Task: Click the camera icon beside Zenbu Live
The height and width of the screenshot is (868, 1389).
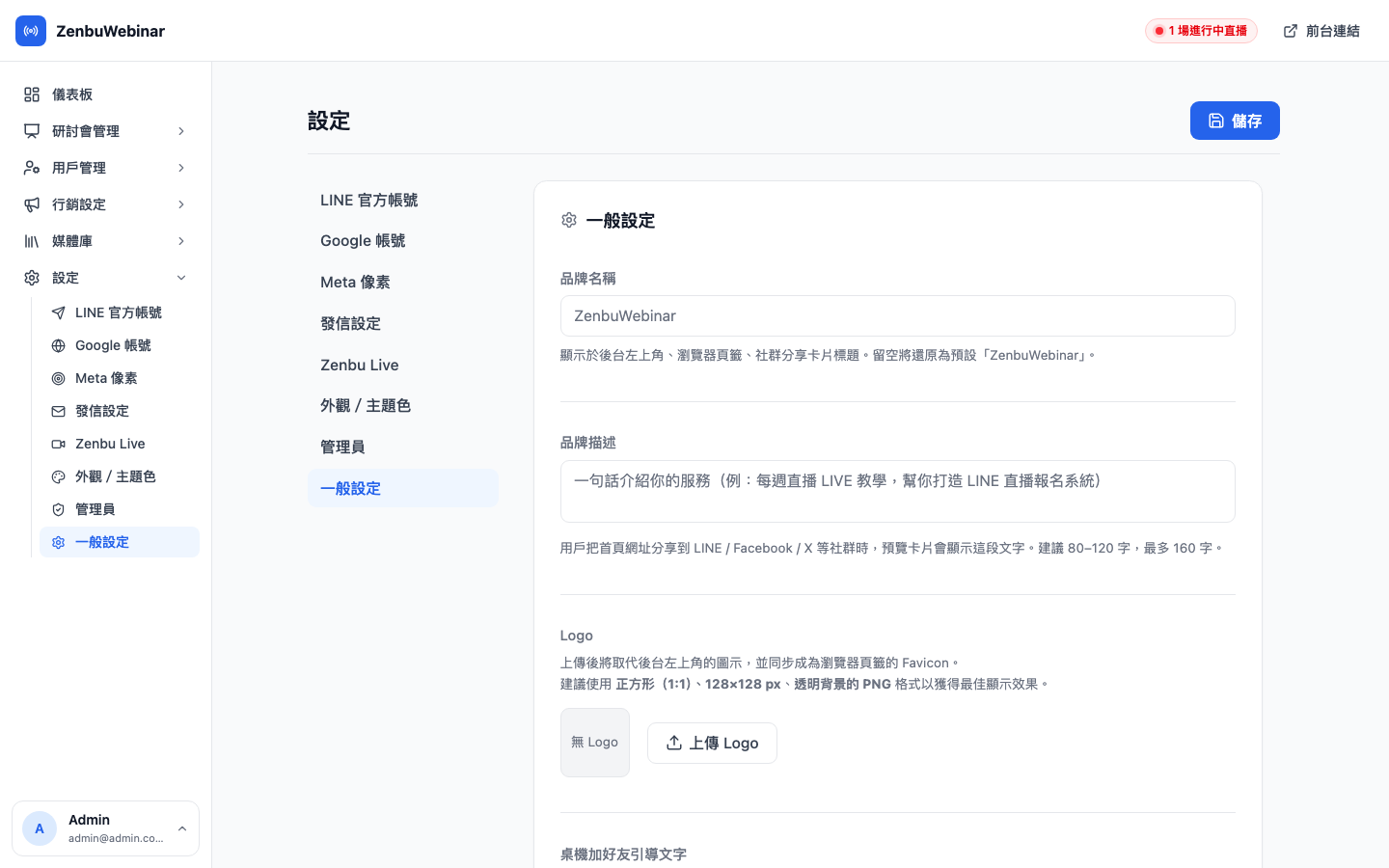Action: pos(58,444)
